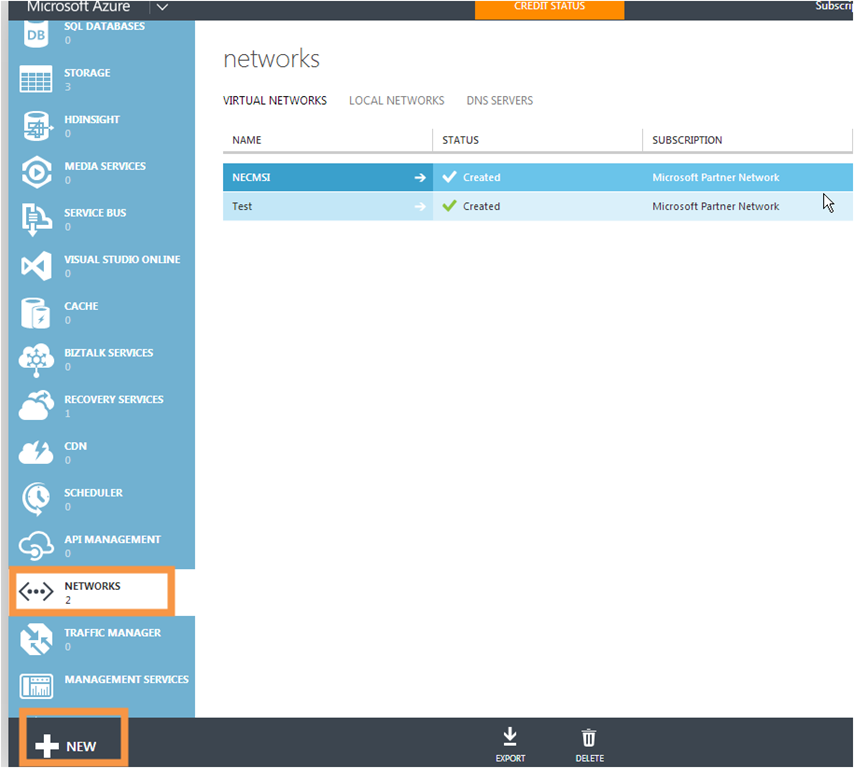Image resolution: width=854 pixels, height=768 pixels.
Task: Click the Delete trash icon
Action: 589,737
